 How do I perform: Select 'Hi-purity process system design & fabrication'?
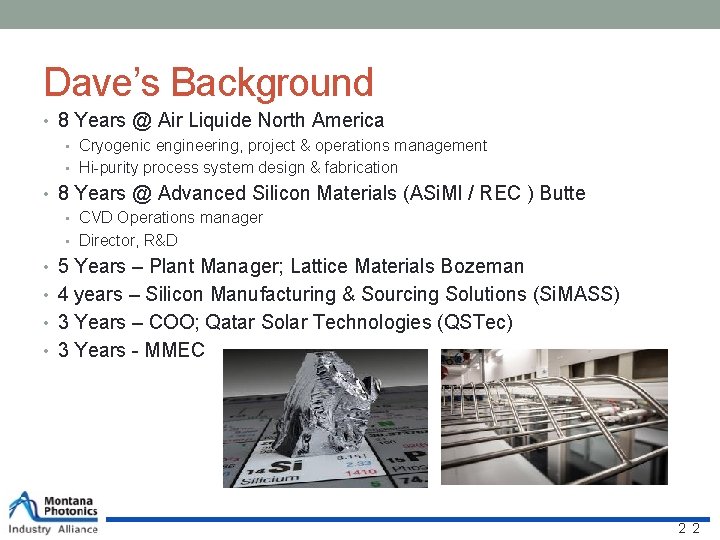tap(238, 168)
